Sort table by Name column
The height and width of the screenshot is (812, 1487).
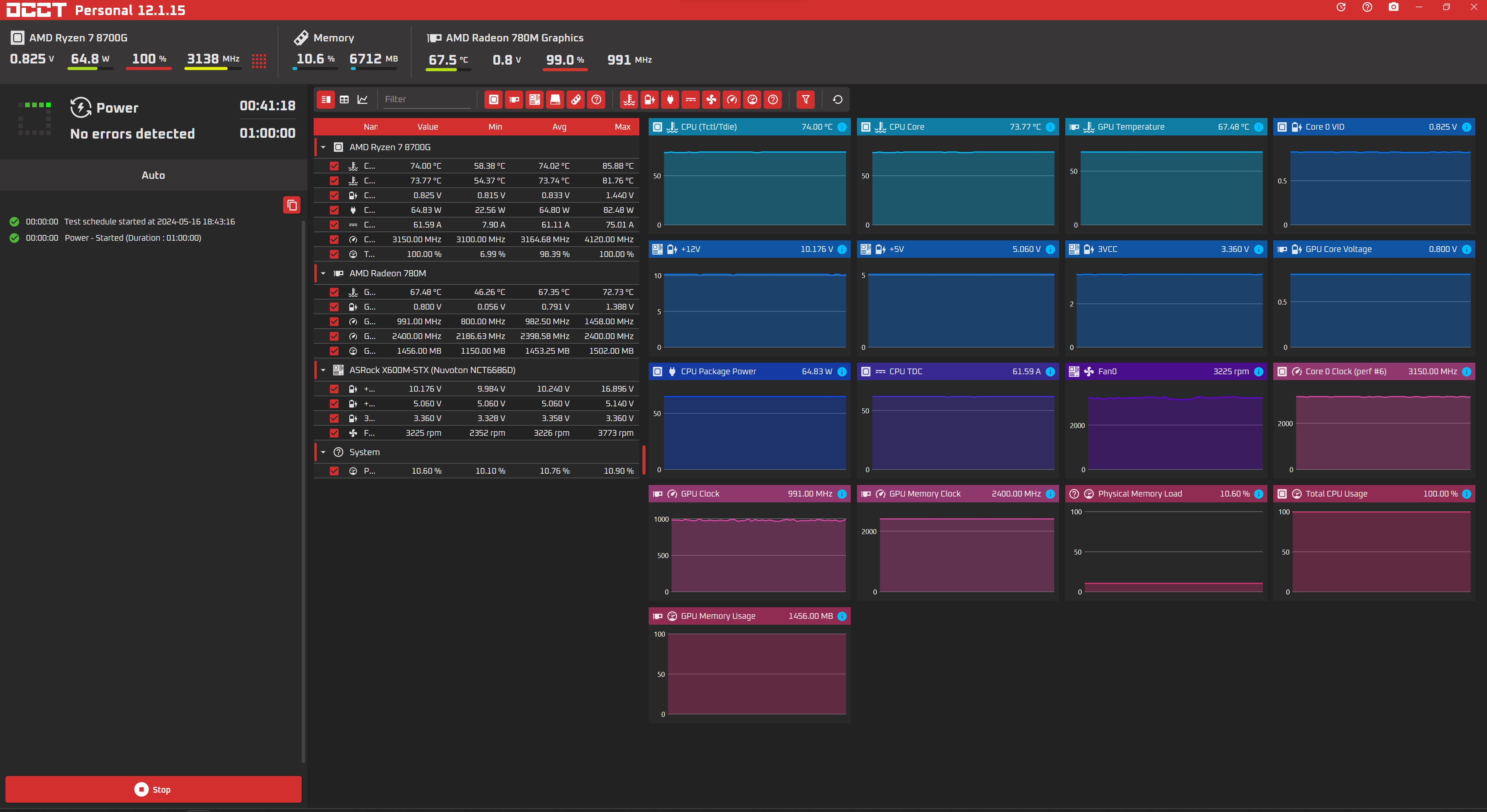point(371,127)
